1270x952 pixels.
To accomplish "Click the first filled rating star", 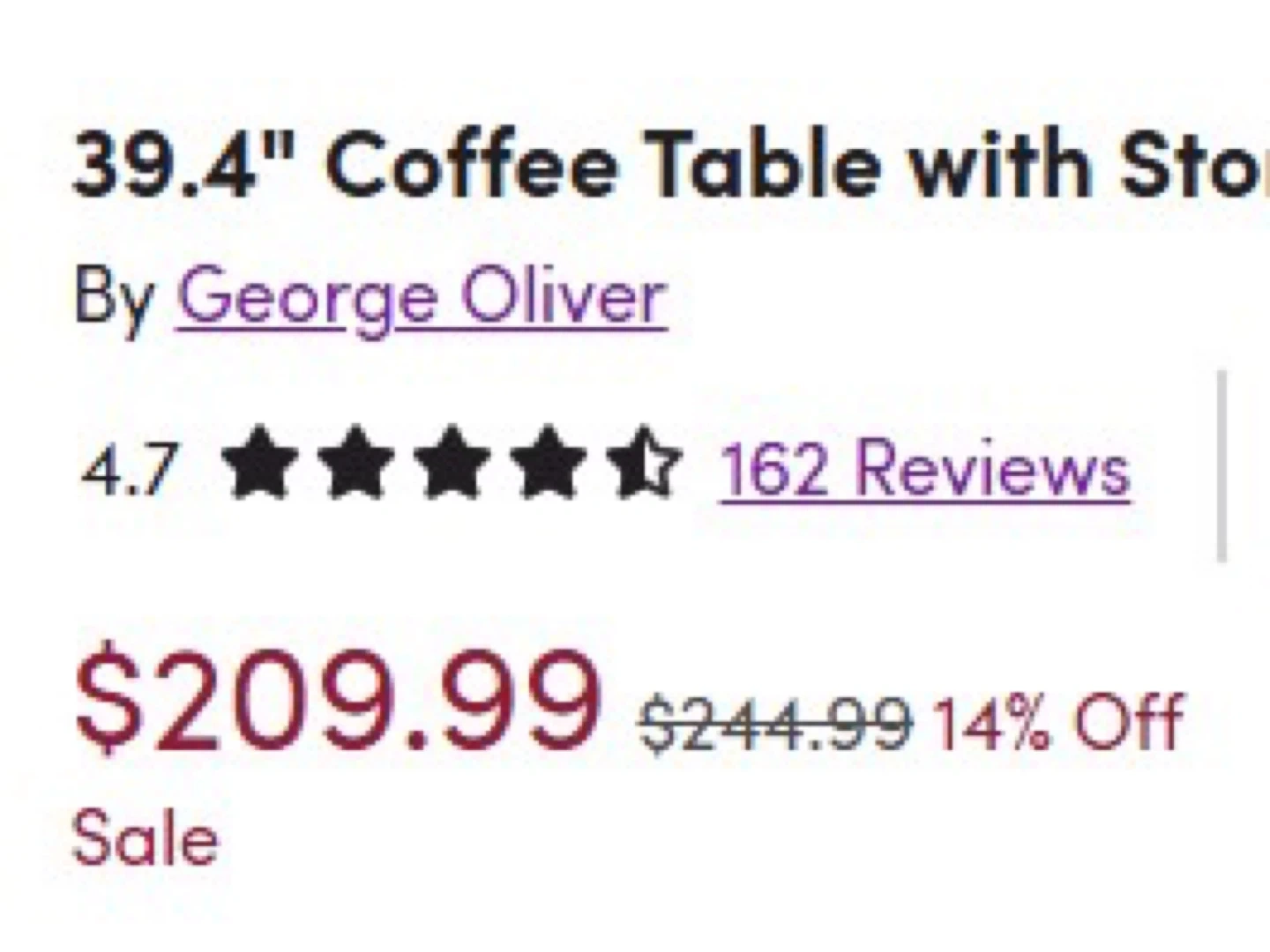I will pos(258,462).
